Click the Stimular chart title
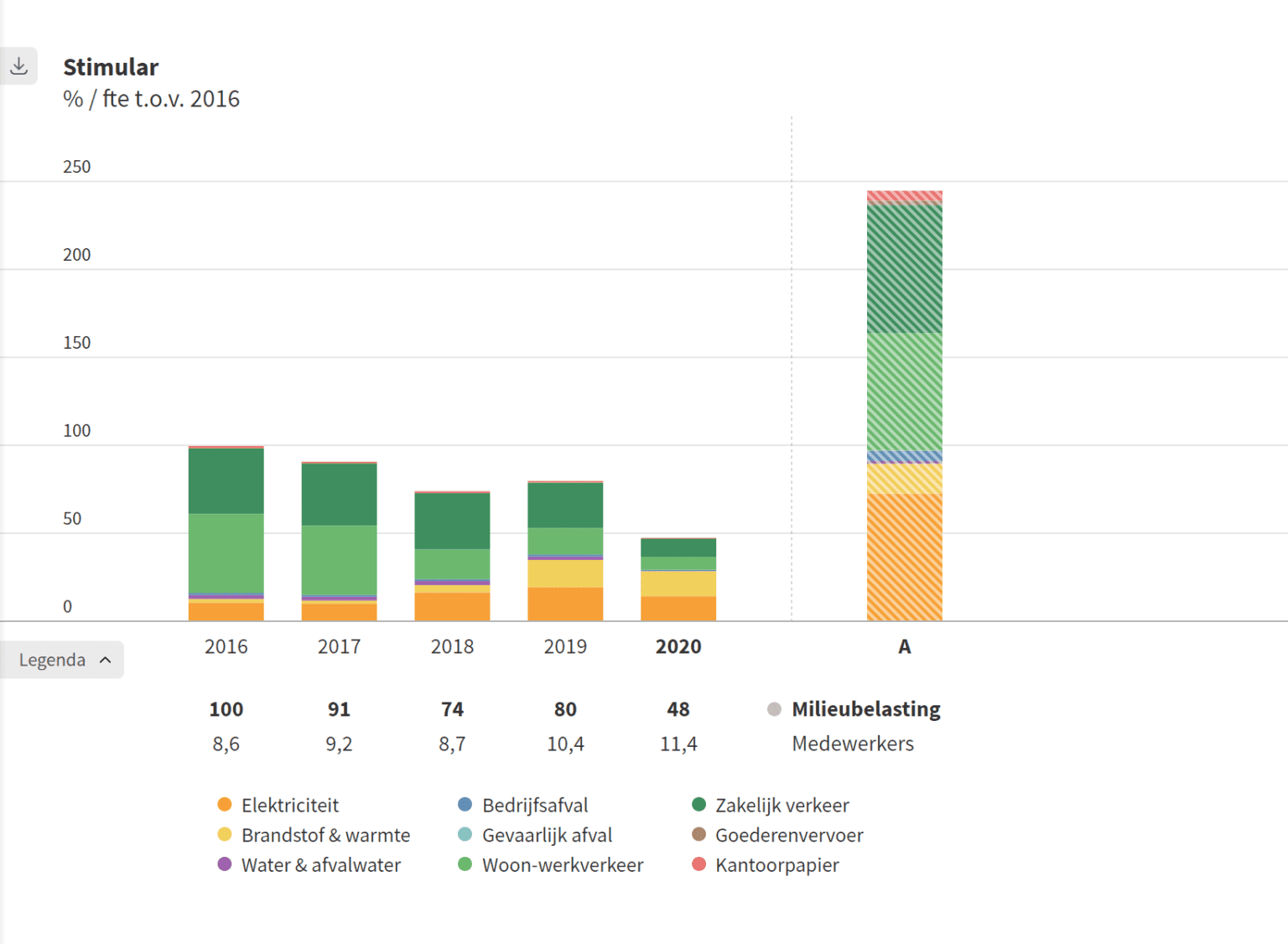Viewport: 1288px width, 944px height. click(x=110, y=67)
